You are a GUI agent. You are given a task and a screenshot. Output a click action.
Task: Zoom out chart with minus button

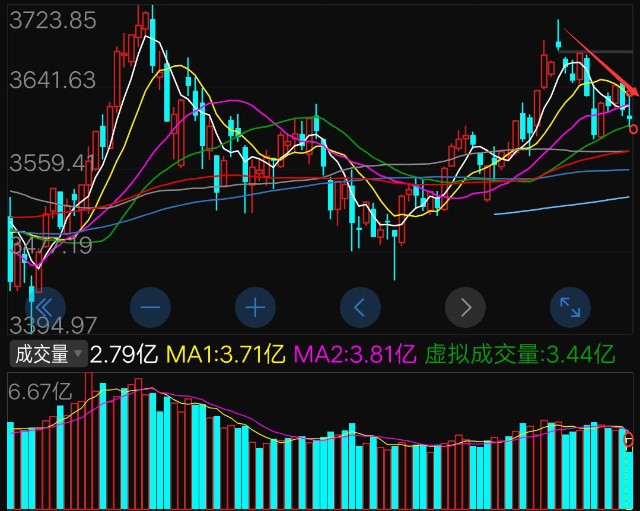(x=150, y=307)
